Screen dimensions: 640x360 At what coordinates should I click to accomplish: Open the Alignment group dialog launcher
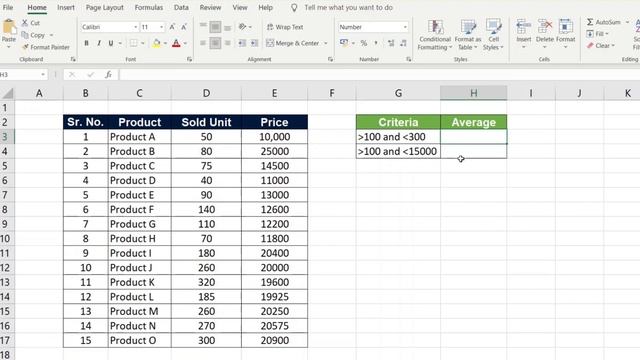[x=330, y=59]
